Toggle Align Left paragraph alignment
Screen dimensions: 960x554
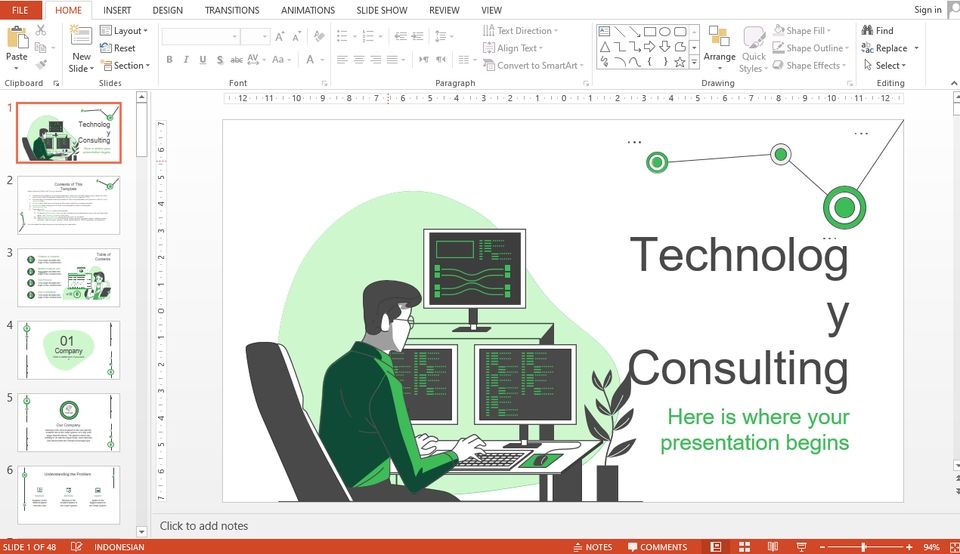342,59
